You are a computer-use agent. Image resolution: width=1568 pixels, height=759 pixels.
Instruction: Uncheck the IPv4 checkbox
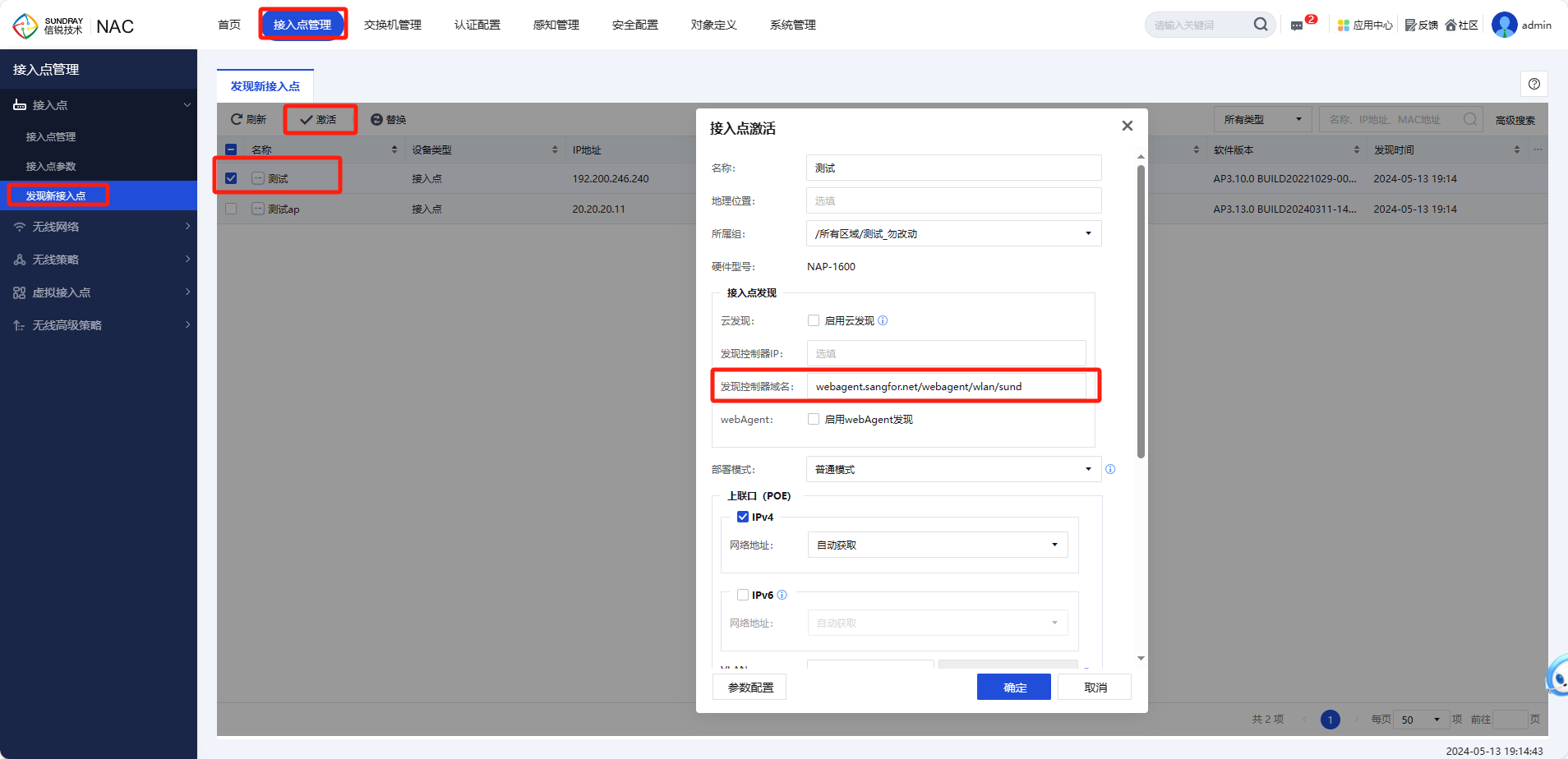click(743, 517)
